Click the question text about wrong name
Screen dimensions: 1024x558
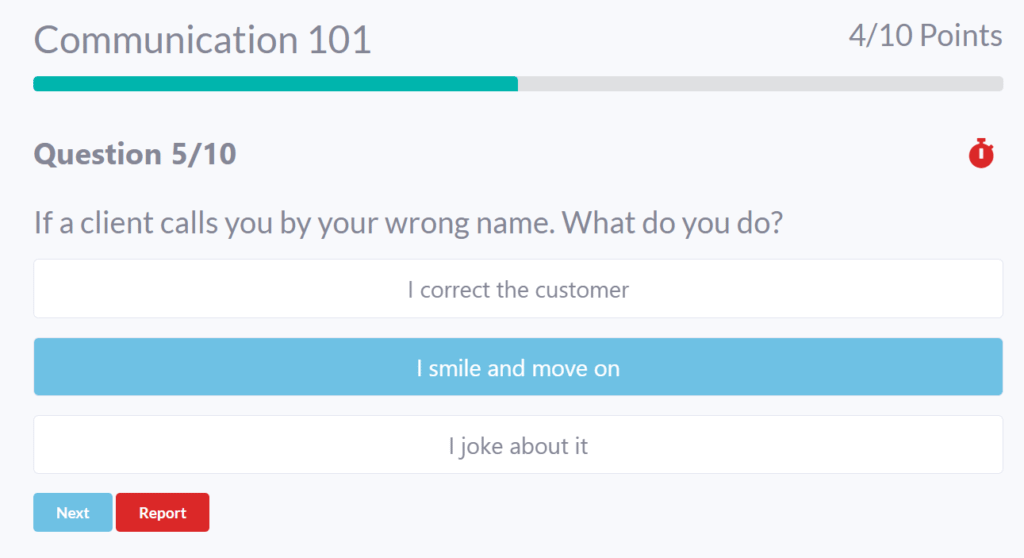coord(408,222)
